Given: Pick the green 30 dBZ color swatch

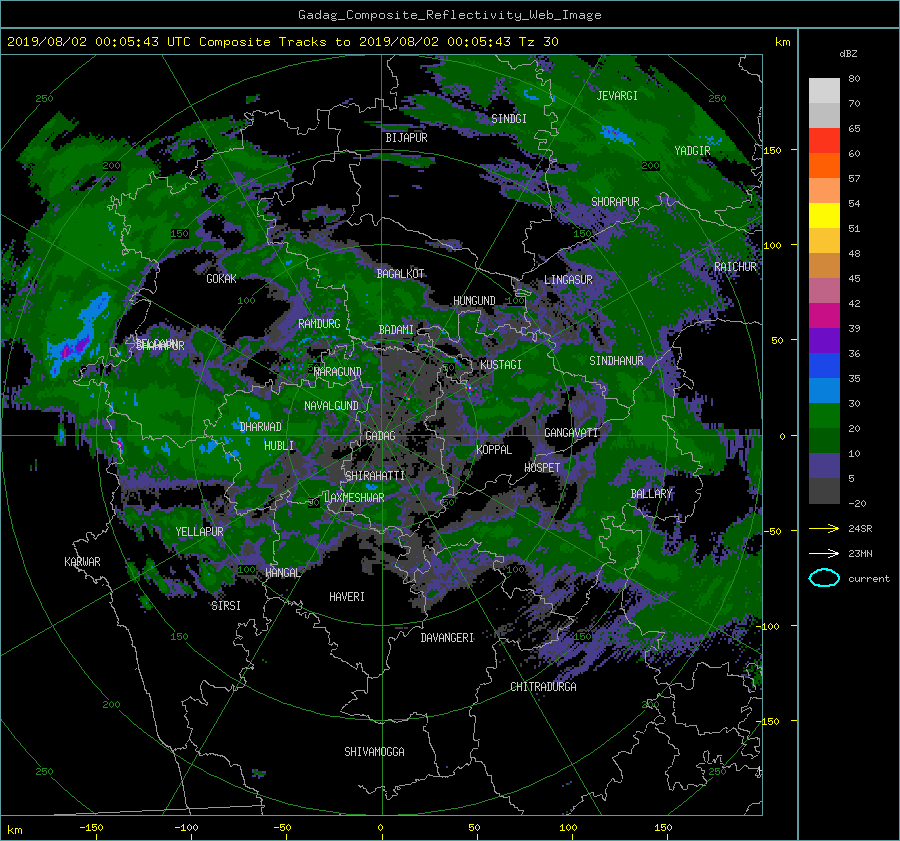Looking at the screenshot, I should click(824, 415).
